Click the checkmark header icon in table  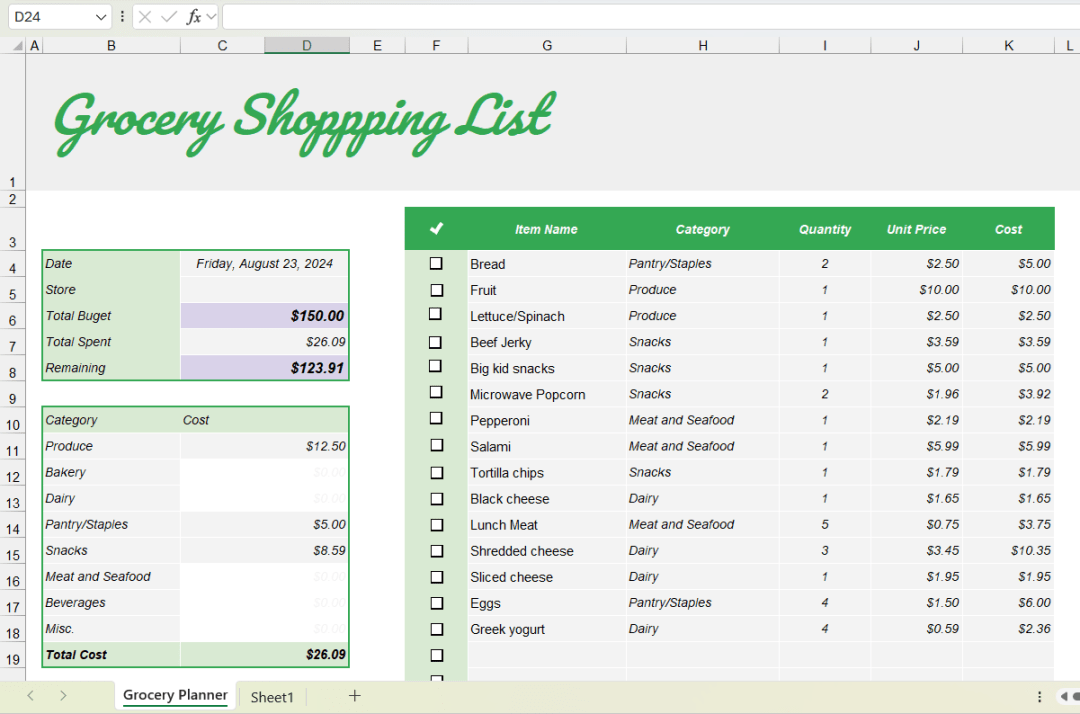tap(436, 229)
